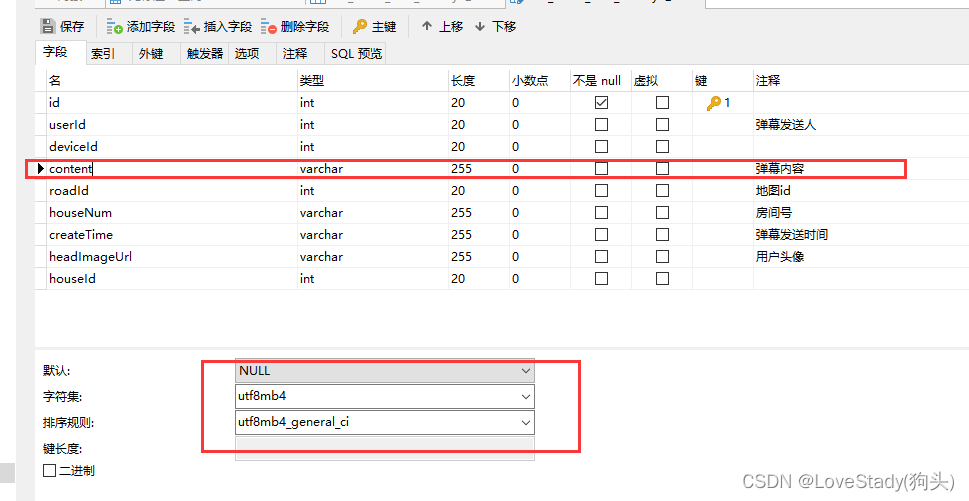This screenshot has width=969, height=501.
Task: Click comment 弹幕发送人 in userId row
Action: coord(785,125)
